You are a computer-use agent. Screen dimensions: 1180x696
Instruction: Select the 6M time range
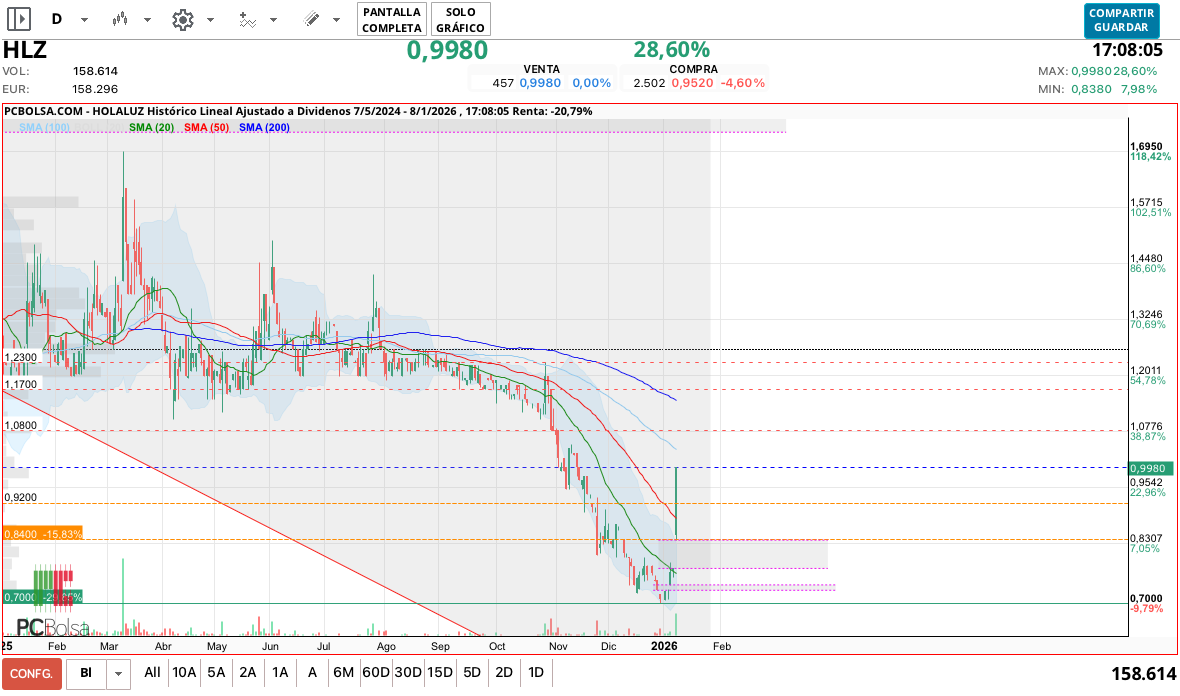tap(343, 673)
